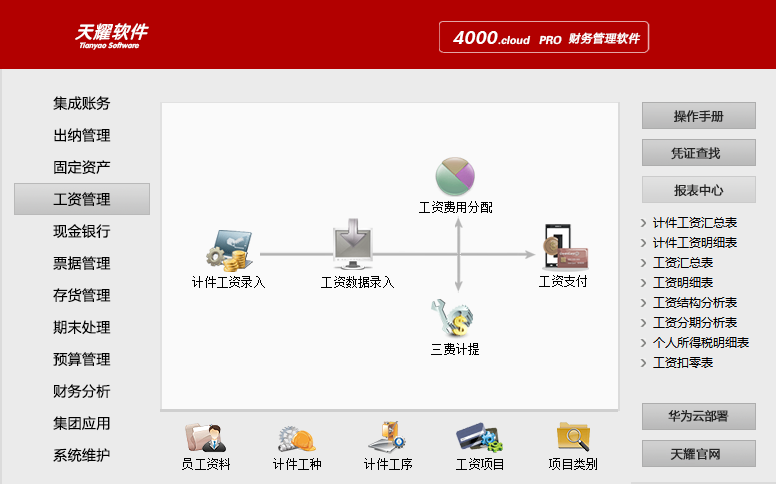
Task: Open the 三费计提 wrench icon
Action: 455,318
